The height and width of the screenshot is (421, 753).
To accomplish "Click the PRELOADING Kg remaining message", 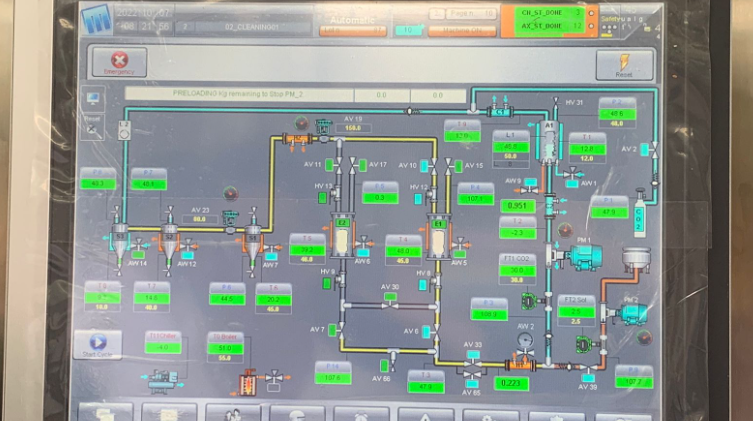I will 238,94.
